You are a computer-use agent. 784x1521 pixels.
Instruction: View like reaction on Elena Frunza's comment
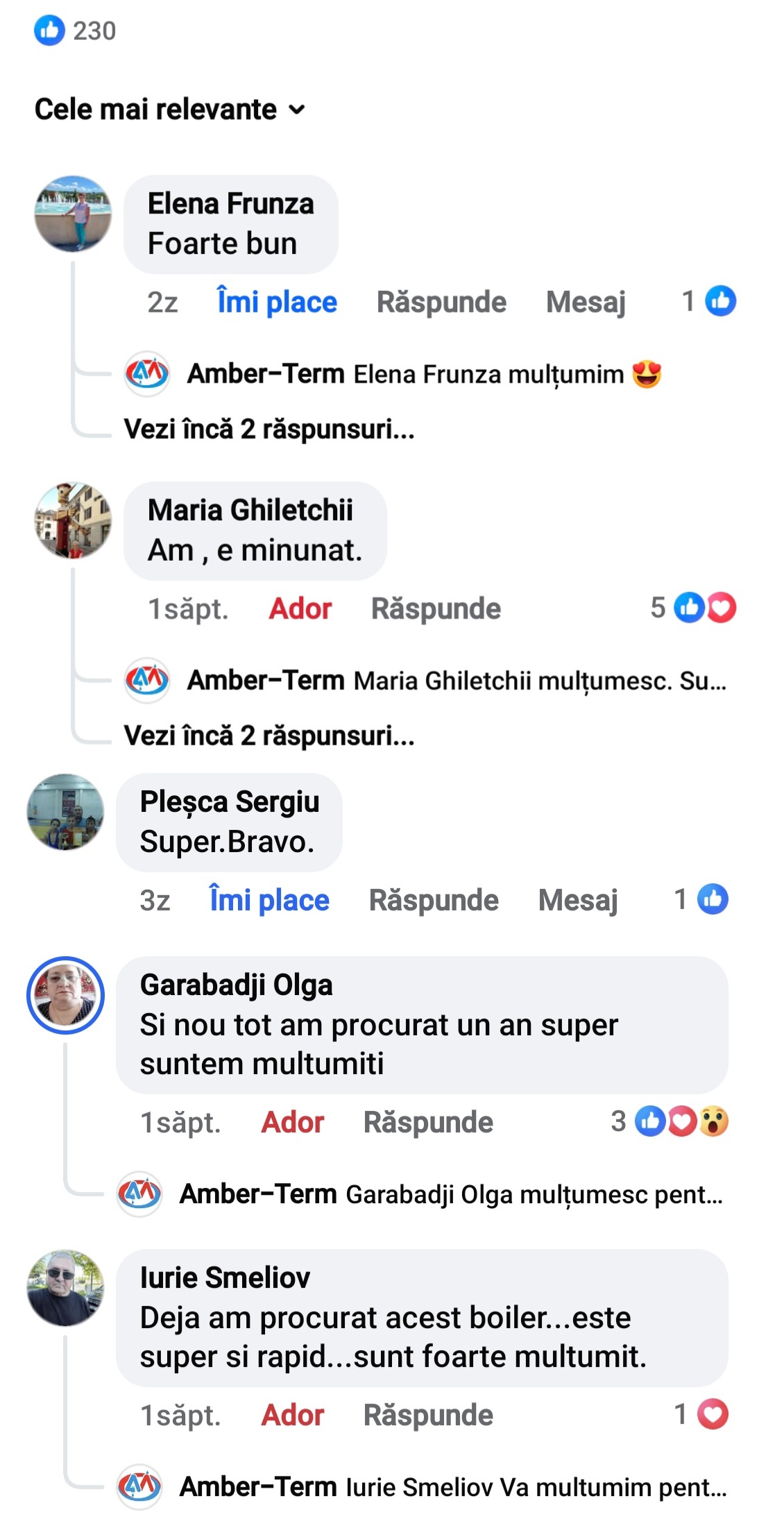[x=720, y=301]
